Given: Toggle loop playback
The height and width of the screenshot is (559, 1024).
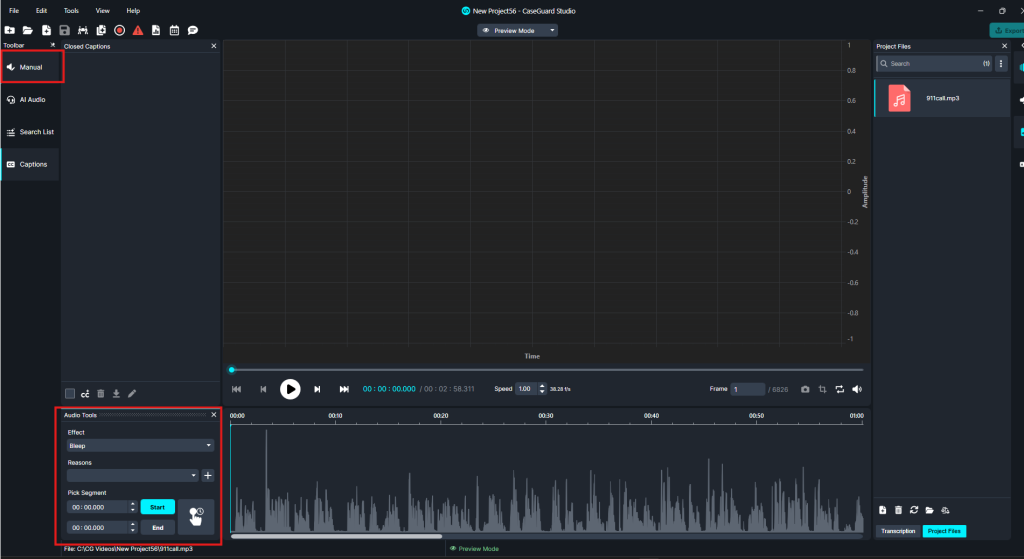Looking at the screenshot, I should pos(839,389).
